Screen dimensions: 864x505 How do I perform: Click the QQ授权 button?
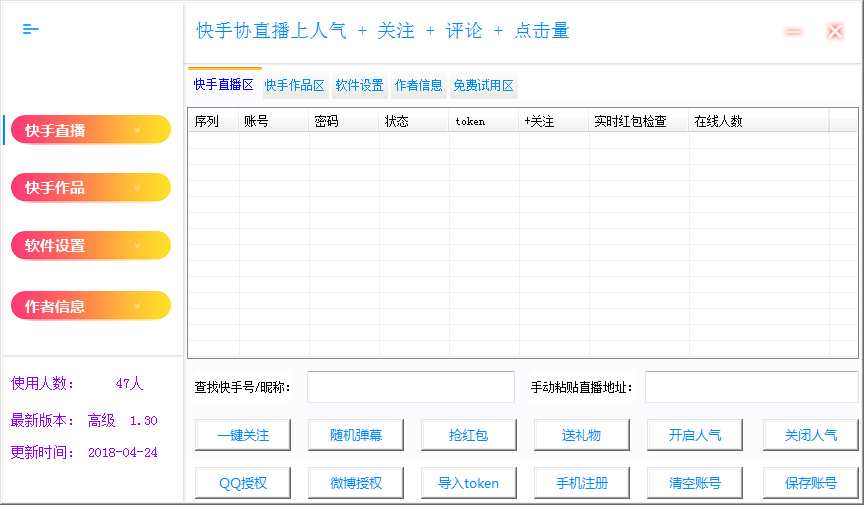click(x=243, y=483)
